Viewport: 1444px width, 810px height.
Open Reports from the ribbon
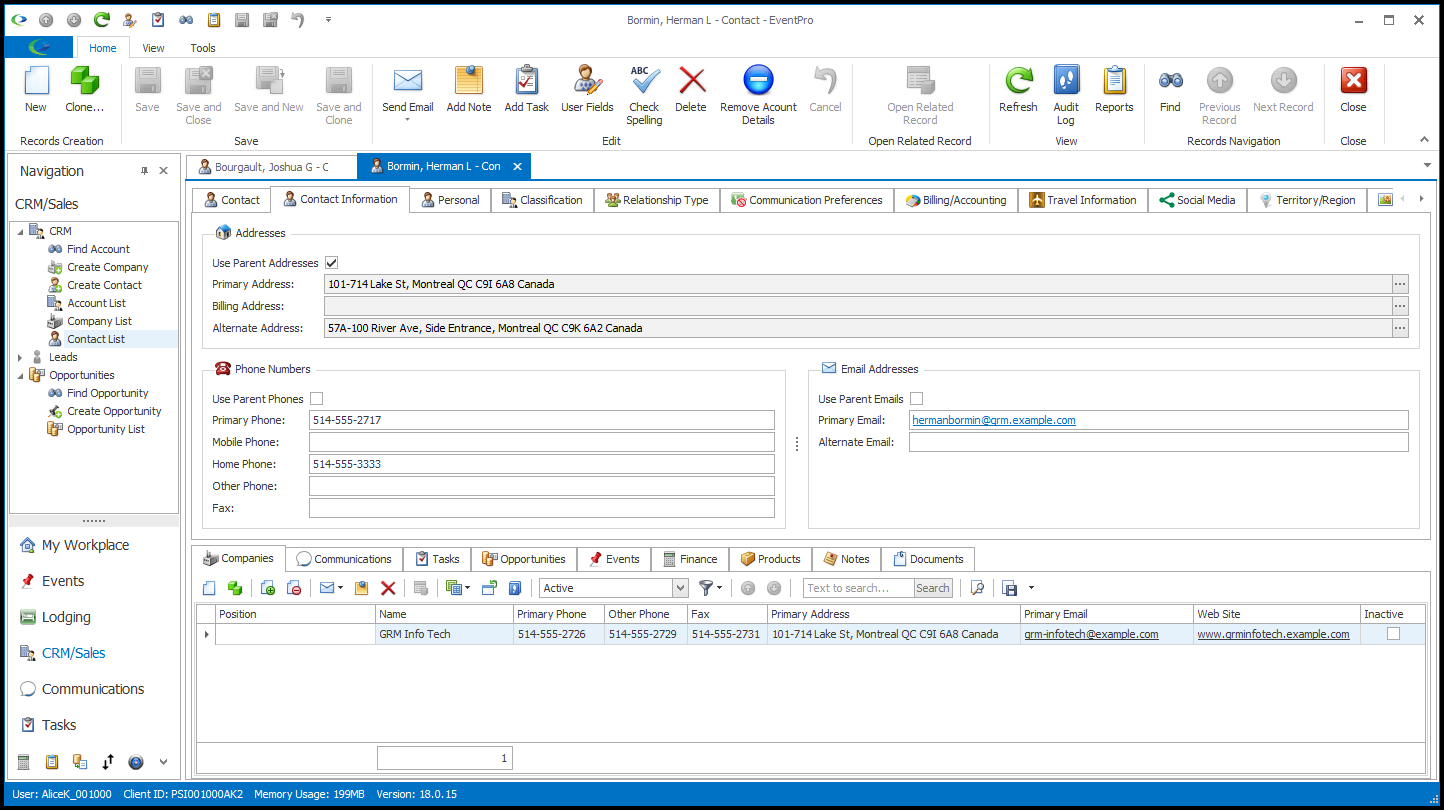pyautogui.click(x=1114, y=90)
